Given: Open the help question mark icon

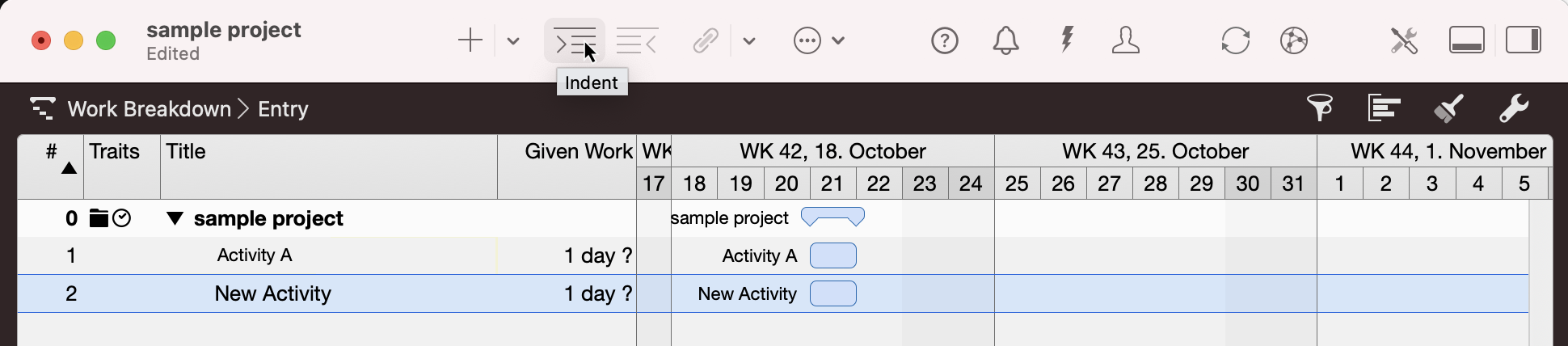Looking at the screenshot, I should click(944, 40).
